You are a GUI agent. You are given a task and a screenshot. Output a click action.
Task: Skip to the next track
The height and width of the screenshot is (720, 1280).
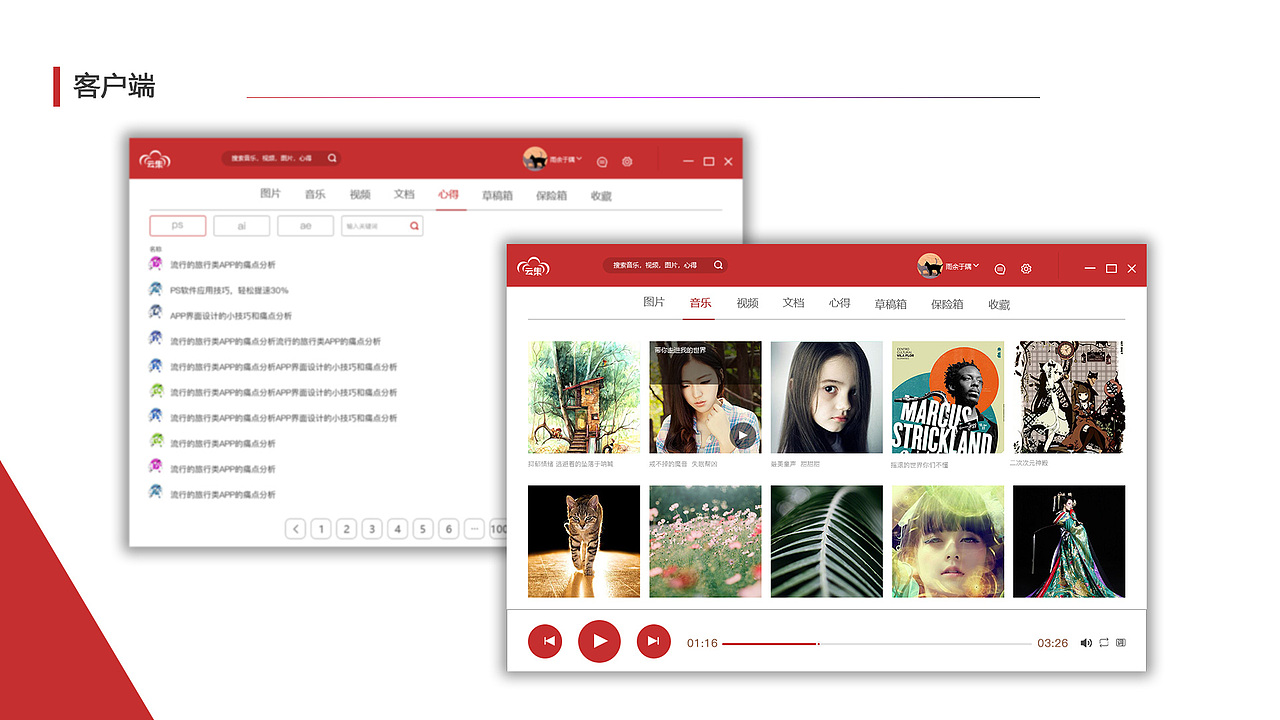pos(654,641)
